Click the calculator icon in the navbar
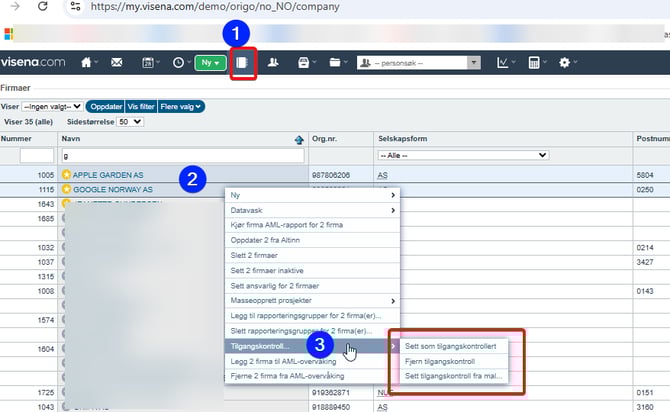Screen dimensions: 670x412 (535, 62)
